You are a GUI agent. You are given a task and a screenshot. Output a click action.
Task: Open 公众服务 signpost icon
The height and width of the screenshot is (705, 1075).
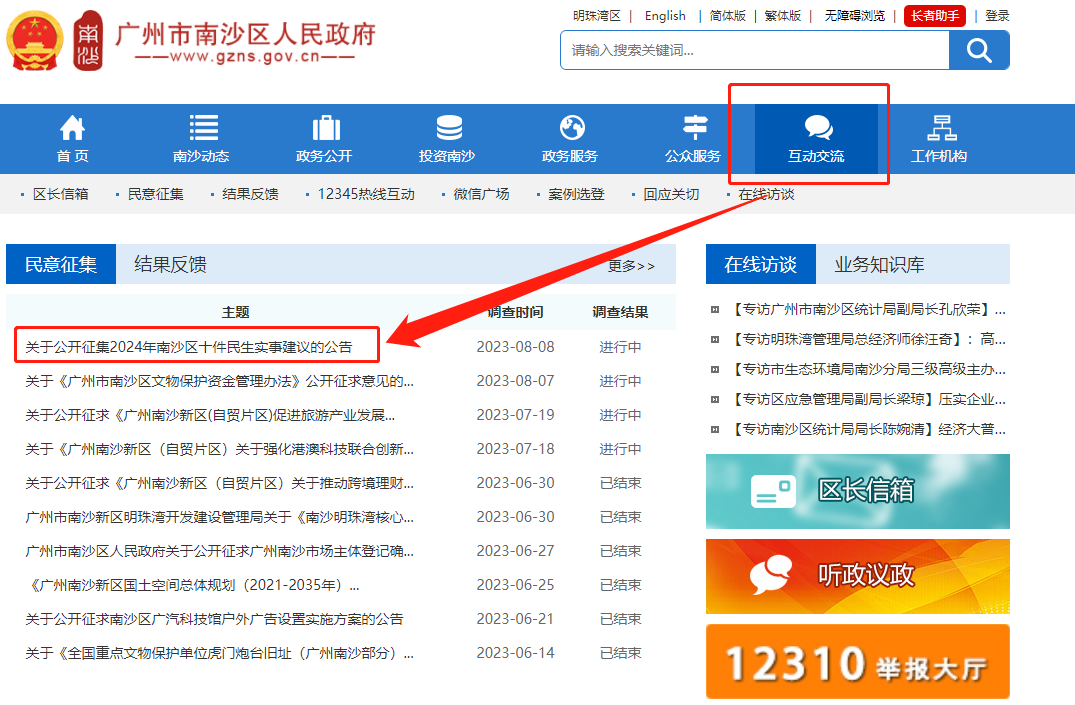694,129
